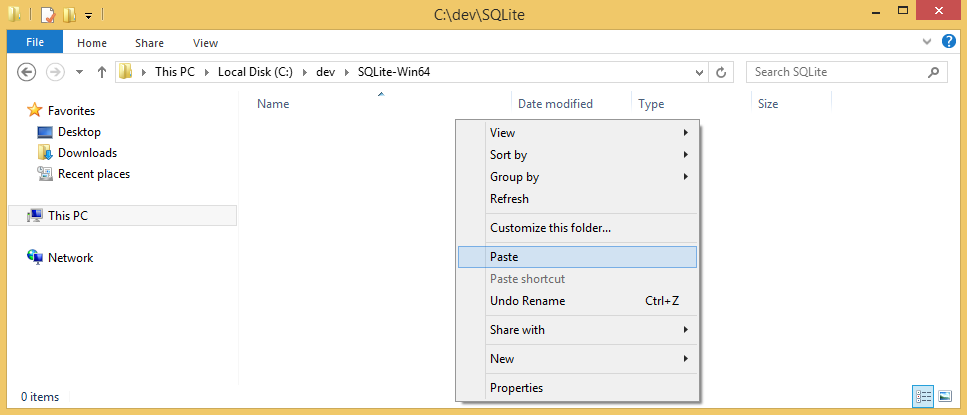Open the Customize Quick Access Toolbar dropdown
The height and width of the screenshot is (415, 967).
[x=88, y=15]
